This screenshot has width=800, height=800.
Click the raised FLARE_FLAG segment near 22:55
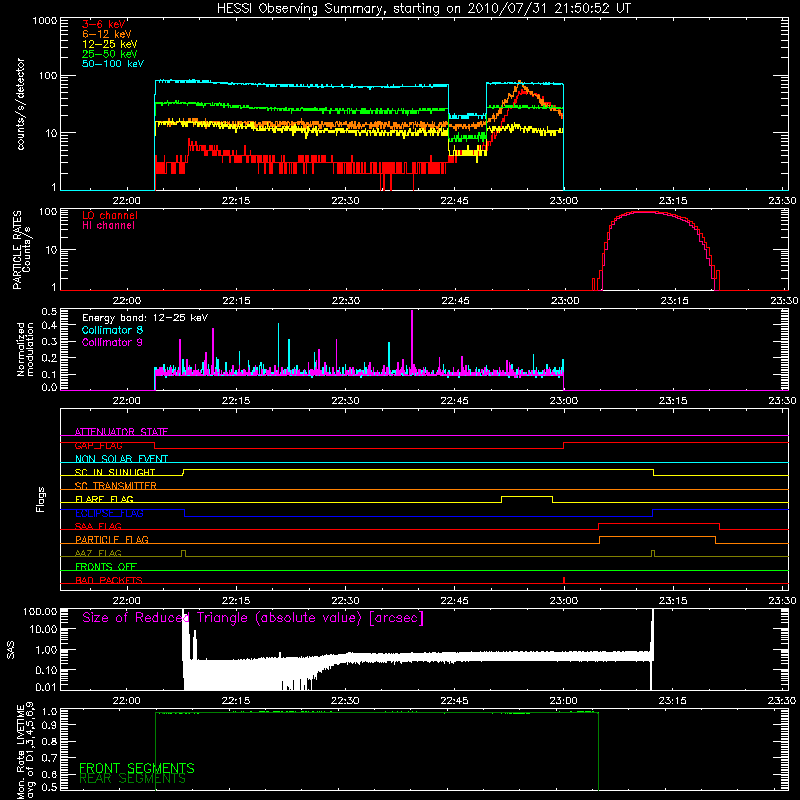click(527, 496)
